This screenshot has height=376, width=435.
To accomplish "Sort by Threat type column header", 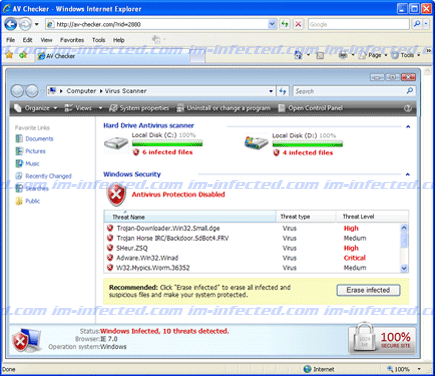I will click(x=306, y=217).
